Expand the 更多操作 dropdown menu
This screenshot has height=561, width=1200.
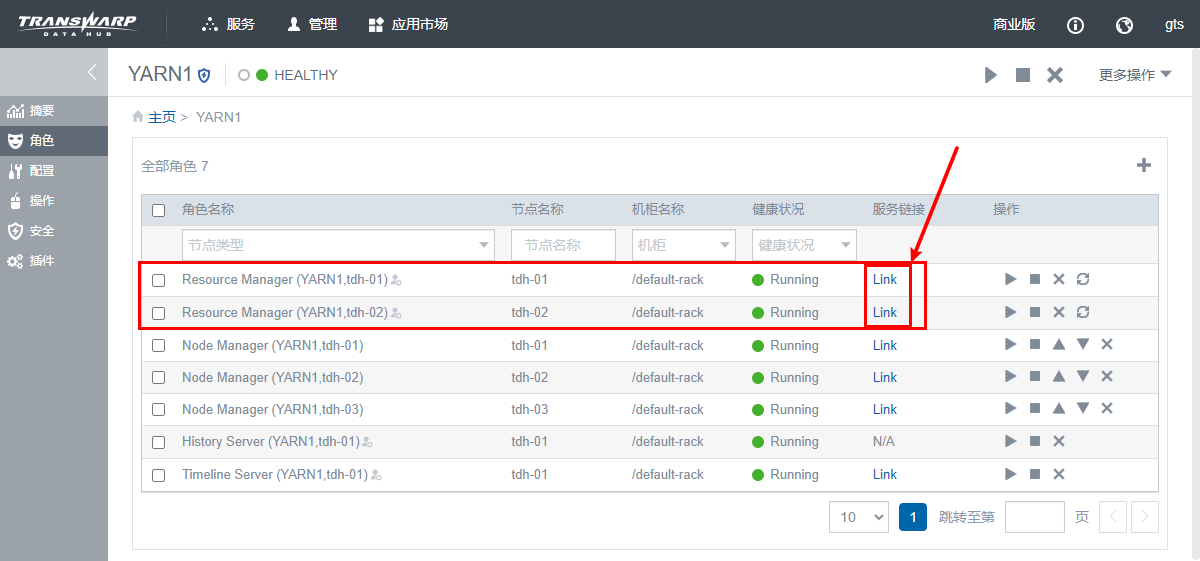tap(1135, 75)
